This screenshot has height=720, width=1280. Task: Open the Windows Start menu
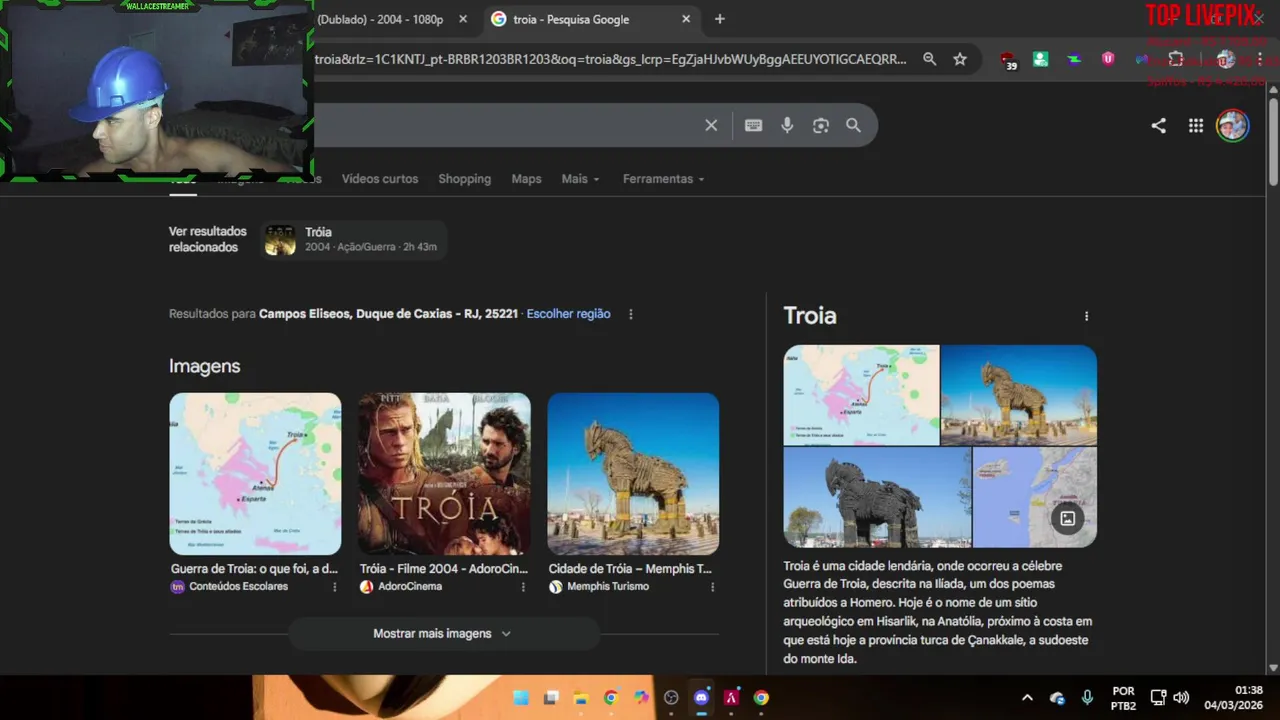pyautogui.click(x=520, y=698)
